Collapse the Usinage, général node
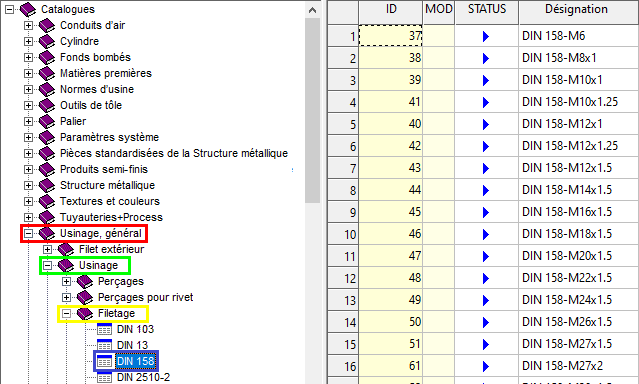Screen dimensions: 639x384 (28, 234)
